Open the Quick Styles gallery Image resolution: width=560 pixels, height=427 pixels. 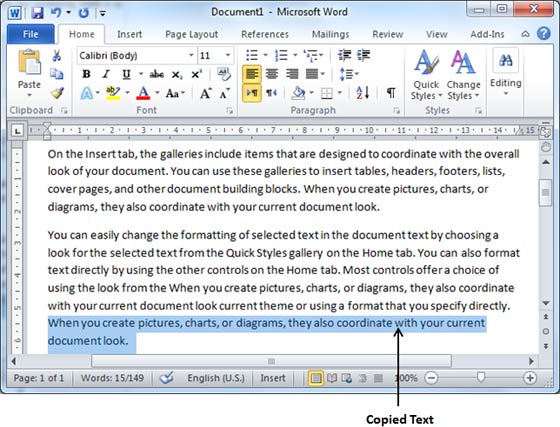[426, 75]
